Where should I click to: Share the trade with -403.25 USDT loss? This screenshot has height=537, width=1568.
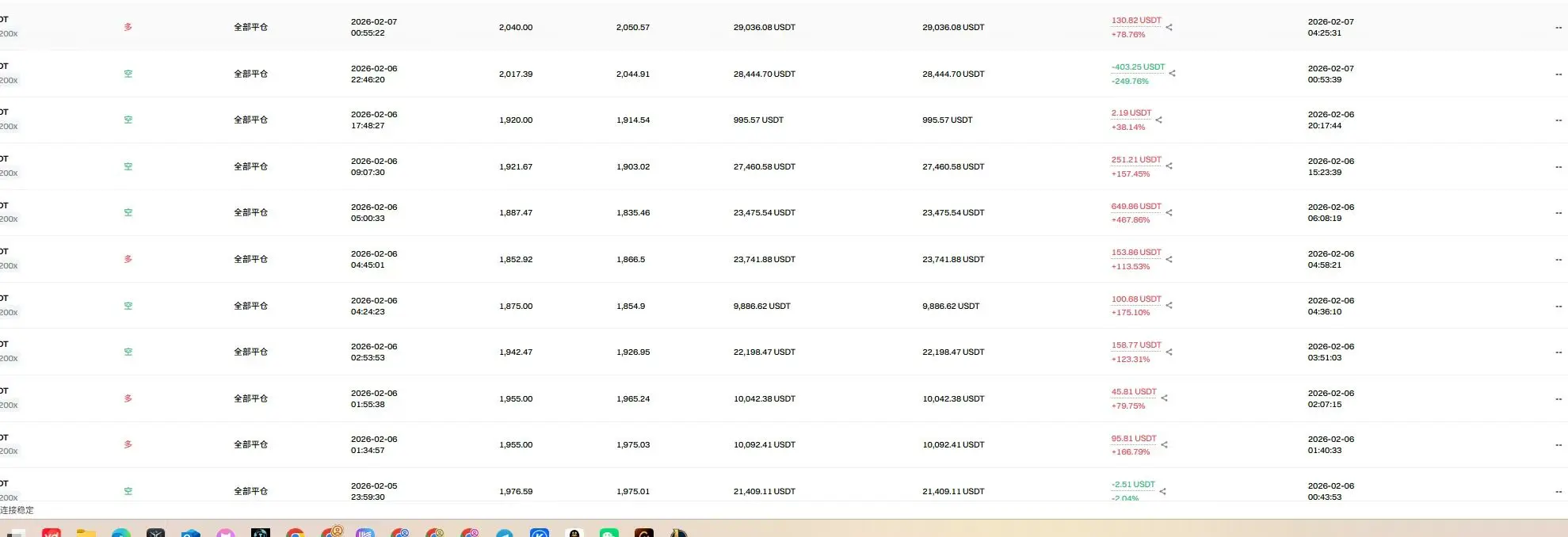click(x=1173, y=74)
